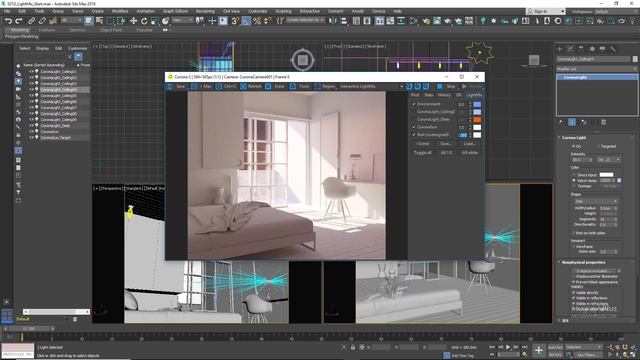Open the Motion tab in command panel
Viewport: 640px width, 360px height.
[x=592, y=49]
